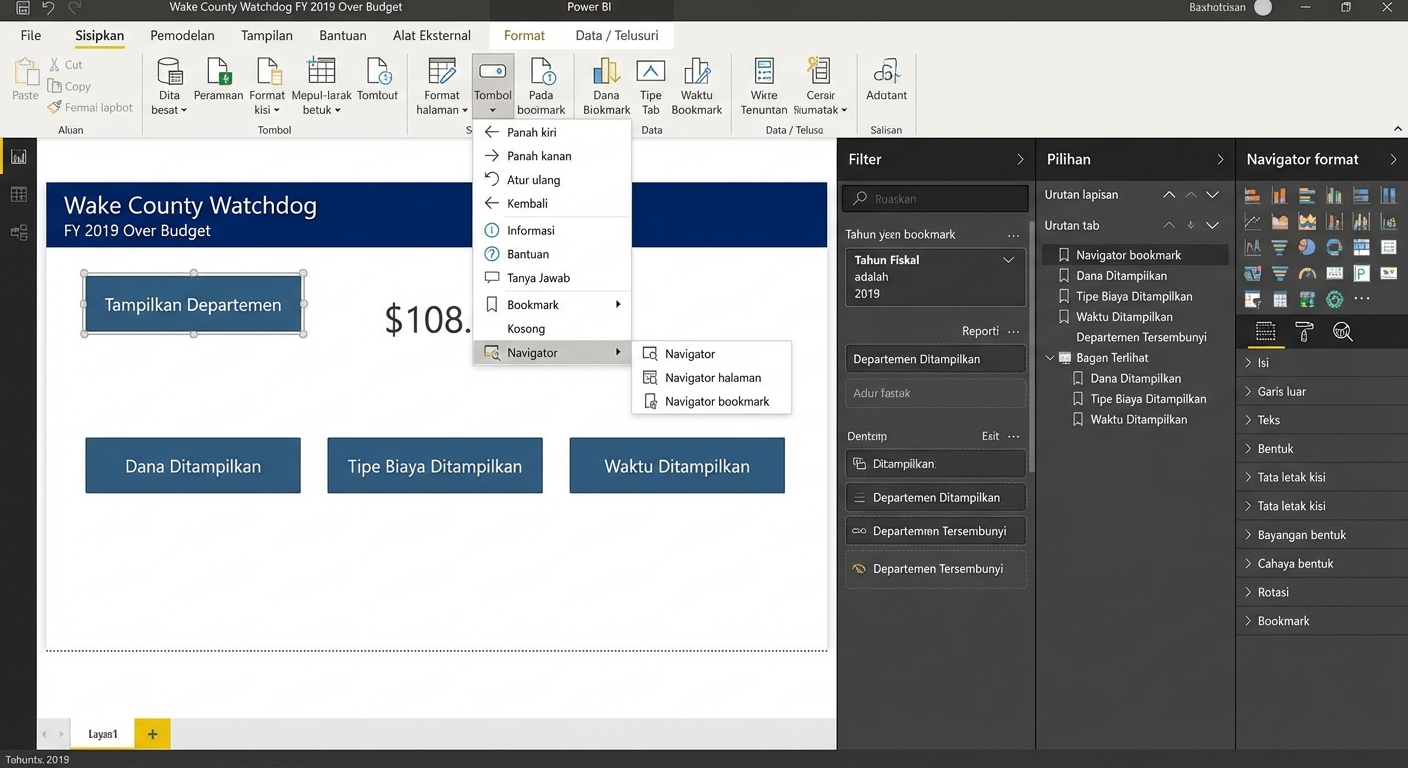Open the analytics magnifier tab
This screenshot has height=768, width=1408.
tap(1343, 332)
